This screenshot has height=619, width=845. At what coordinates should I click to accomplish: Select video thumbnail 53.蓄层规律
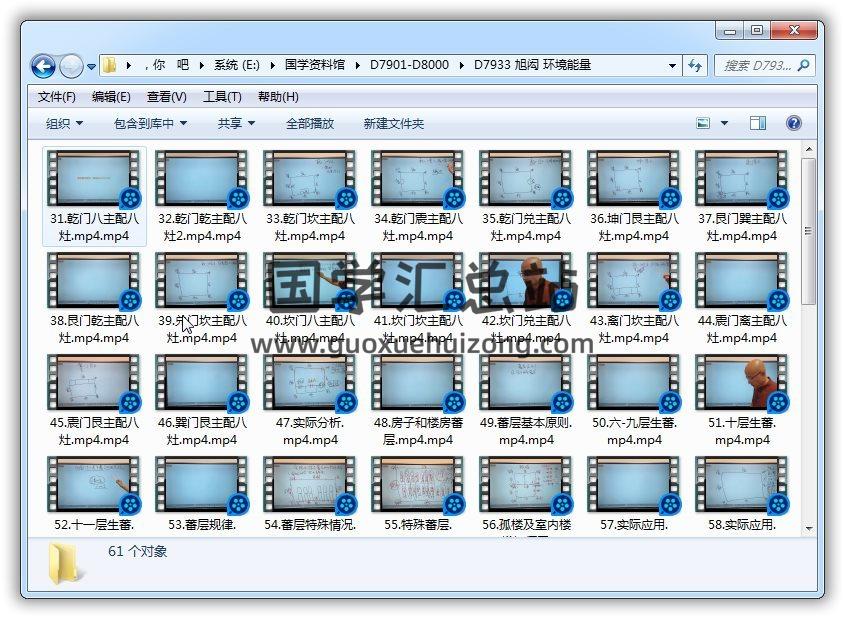point(202,485)
